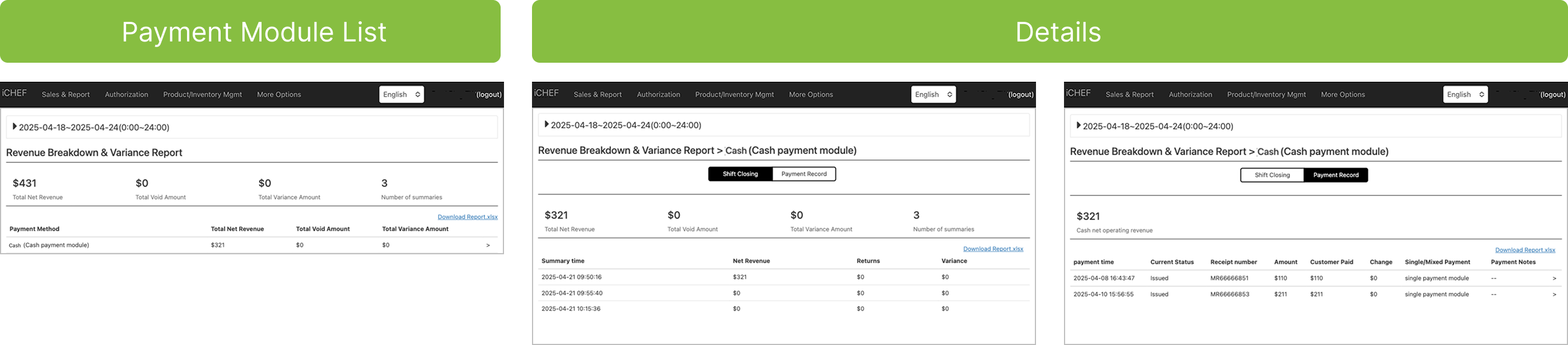Open arrow for receipt MR66666853 row

pos(1554,295)
